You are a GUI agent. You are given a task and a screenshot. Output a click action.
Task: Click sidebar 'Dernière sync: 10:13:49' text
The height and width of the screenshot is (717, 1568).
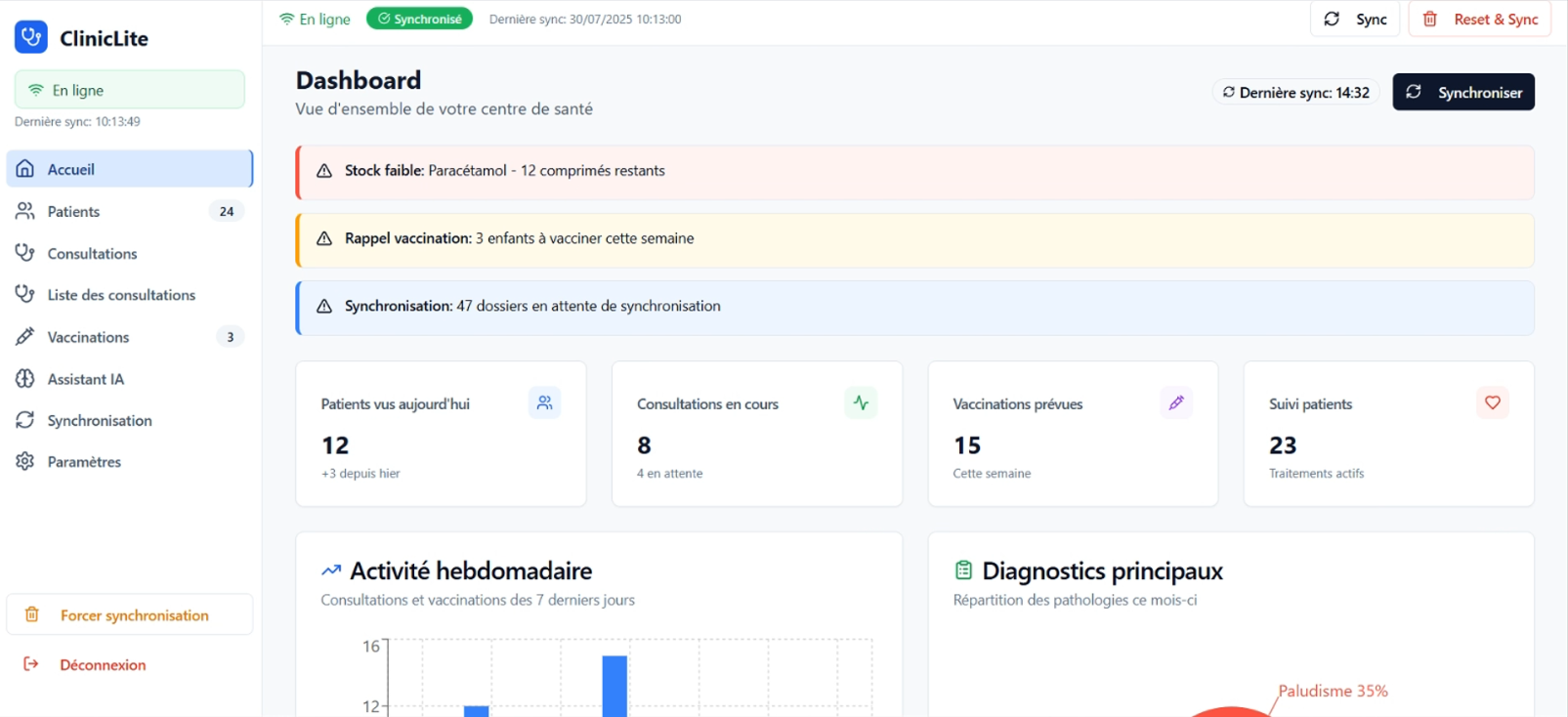pos(77,121)
